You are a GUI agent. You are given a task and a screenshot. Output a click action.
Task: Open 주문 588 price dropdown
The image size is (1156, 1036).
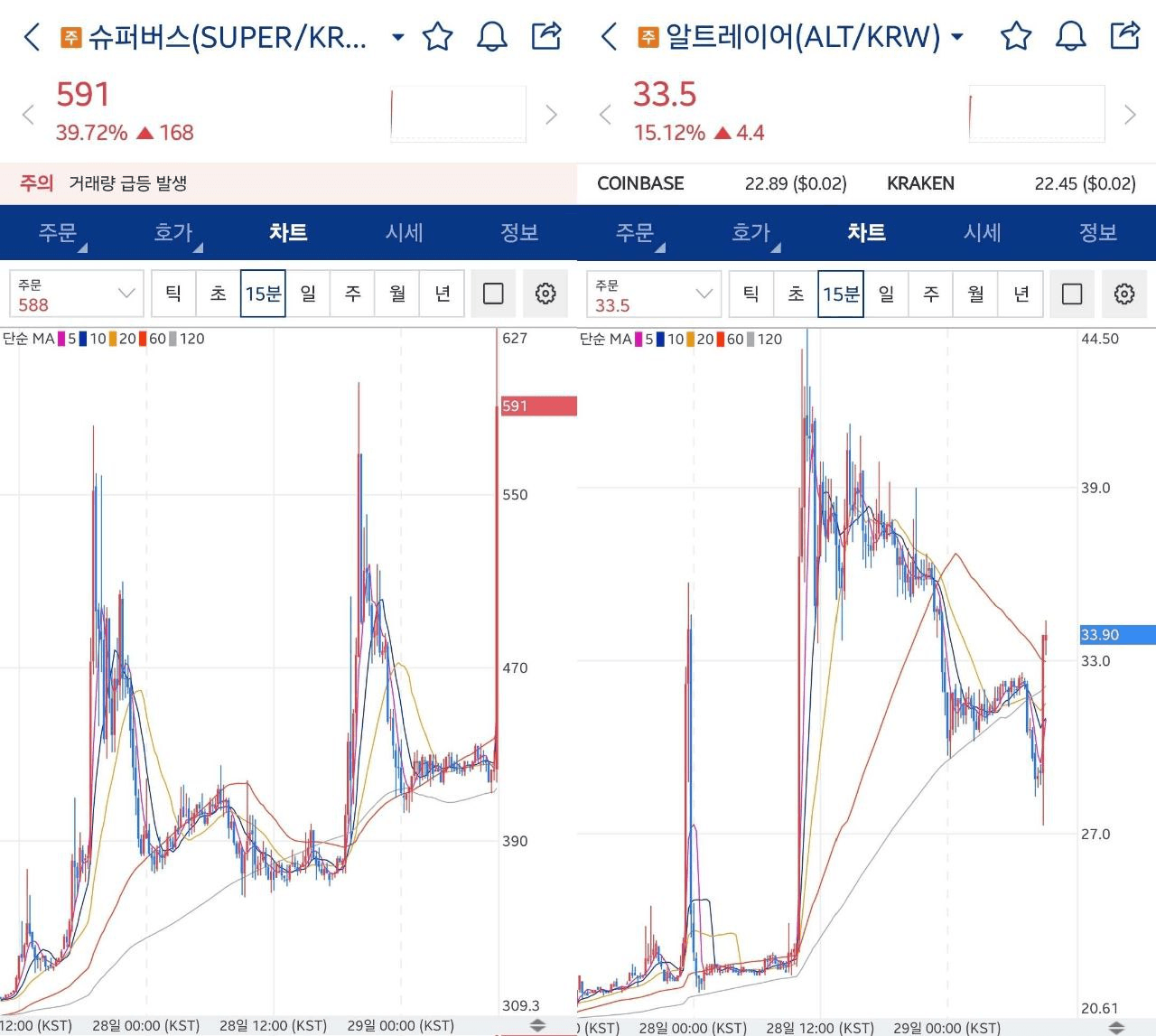76,294
